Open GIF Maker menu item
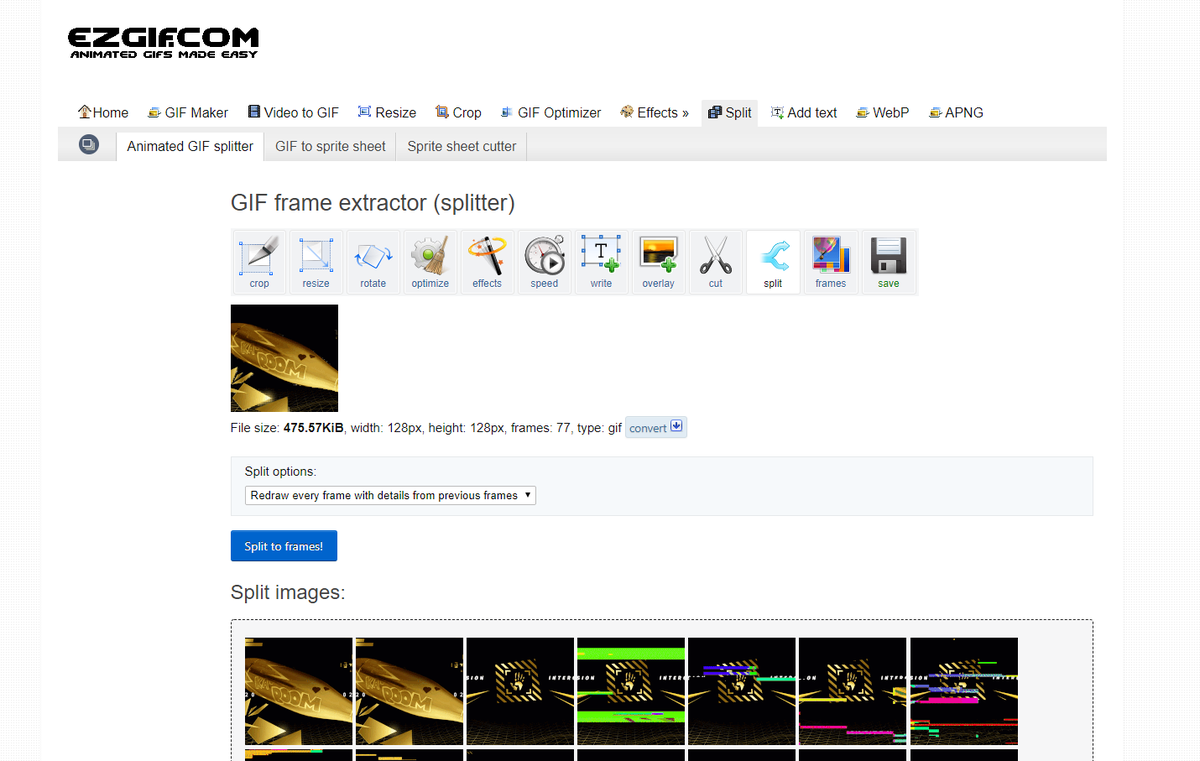This screenshot has height=761, width=1200. pyautogui.click(x=188, y=113)
